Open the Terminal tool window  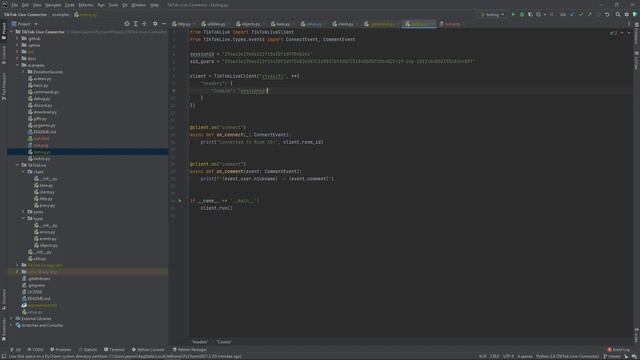point(114,349)
